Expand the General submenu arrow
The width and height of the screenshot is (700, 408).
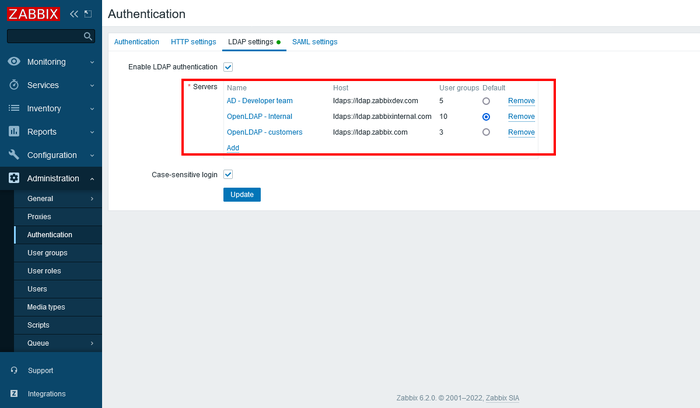tap(92, 199)
